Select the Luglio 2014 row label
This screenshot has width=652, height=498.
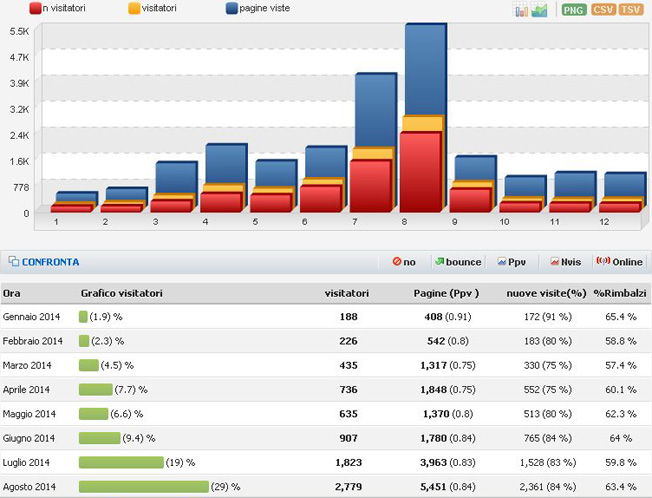[26, 462]
